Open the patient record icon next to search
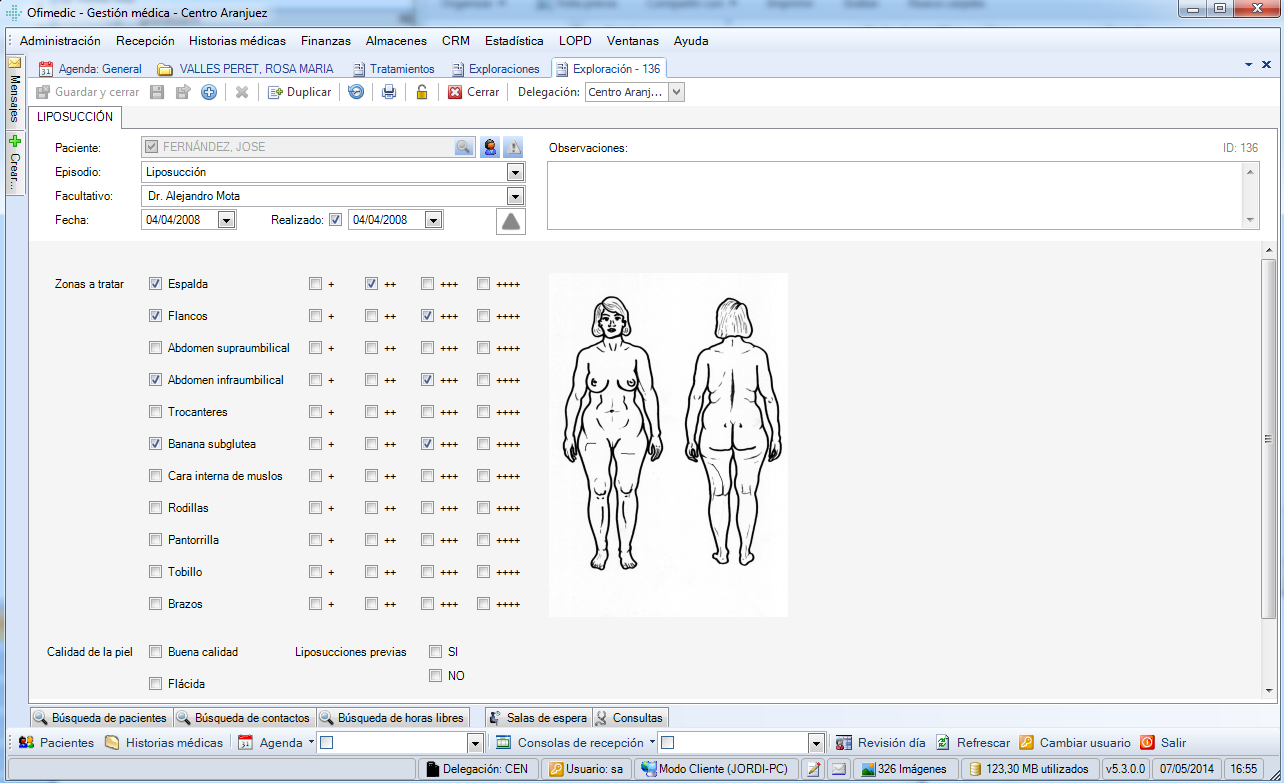 (x=490, y=147)
